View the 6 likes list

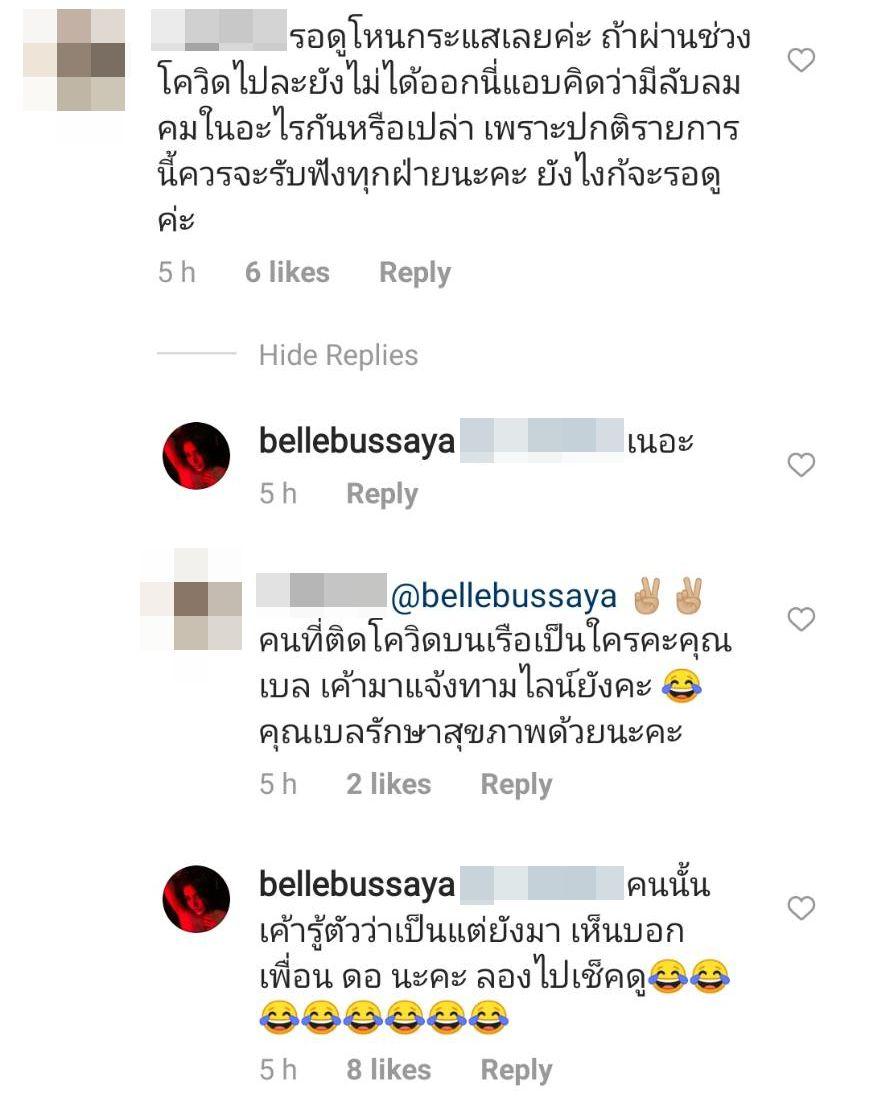point(287,272)
